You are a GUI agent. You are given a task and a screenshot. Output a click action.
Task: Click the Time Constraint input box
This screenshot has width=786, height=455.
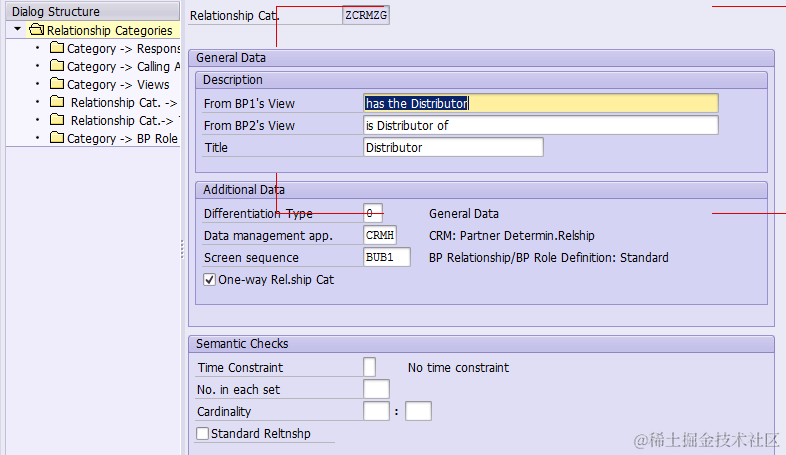tap(369, 367)
